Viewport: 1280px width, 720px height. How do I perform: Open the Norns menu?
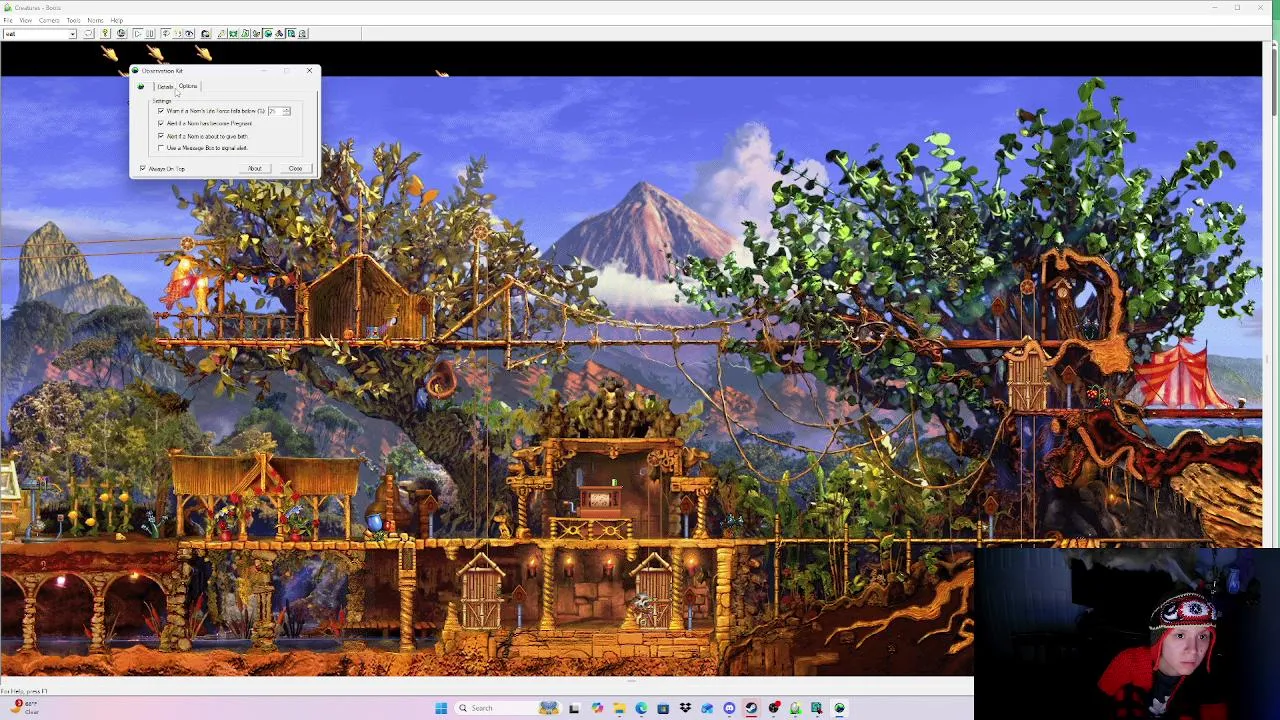95,20
